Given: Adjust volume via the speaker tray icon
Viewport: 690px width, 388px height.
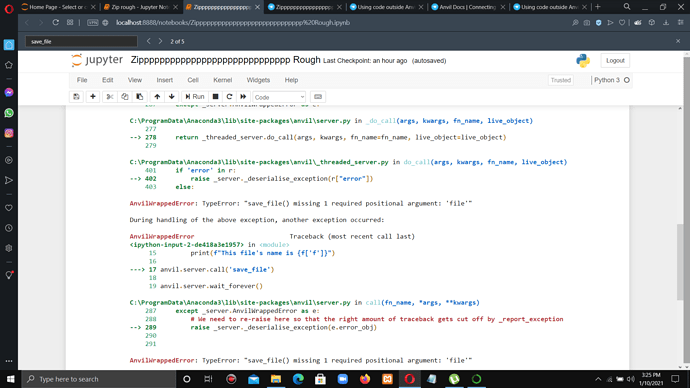Looking at the screenshot, I should click(x=631, y=379).
